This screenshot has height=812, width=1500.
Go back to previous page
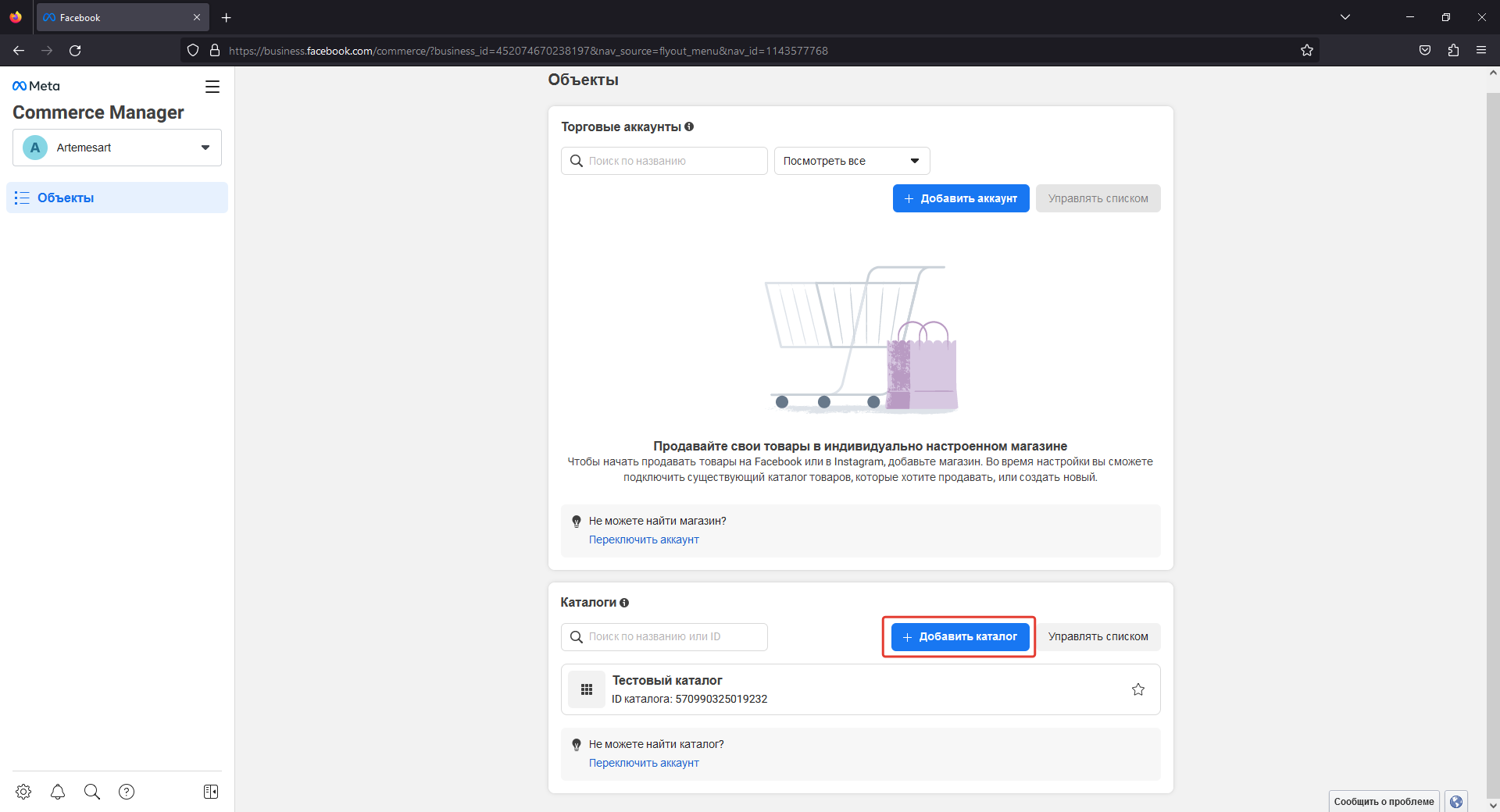[x=19, y=51]
